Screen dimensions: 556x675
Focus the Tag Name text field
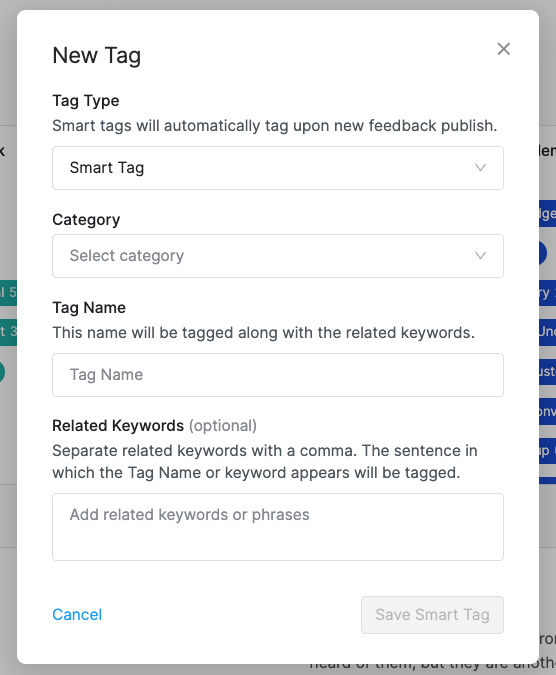(278, 375)
